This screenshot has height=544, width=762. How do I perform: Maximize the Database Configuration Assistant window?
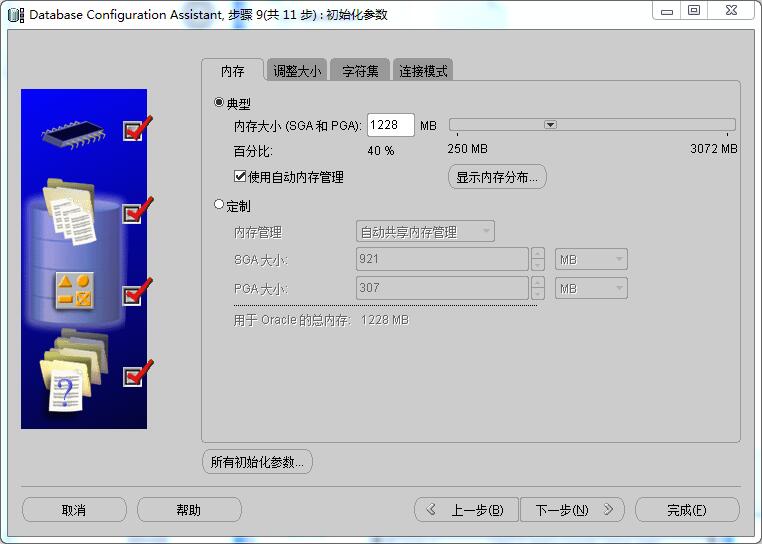(x=694, y=10)
